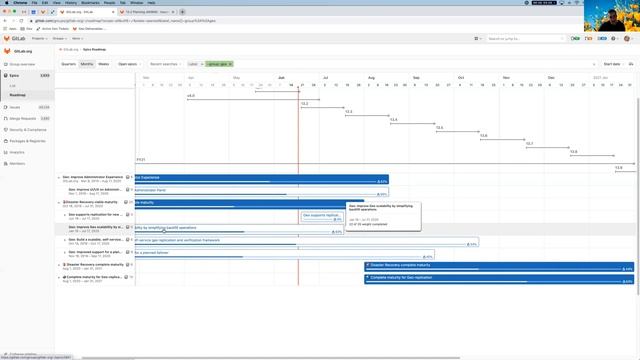Select the Roadmap sub-item in sidebar
Image resolution: width=640 pixels, height=360 pixels.
pos(18,95)
